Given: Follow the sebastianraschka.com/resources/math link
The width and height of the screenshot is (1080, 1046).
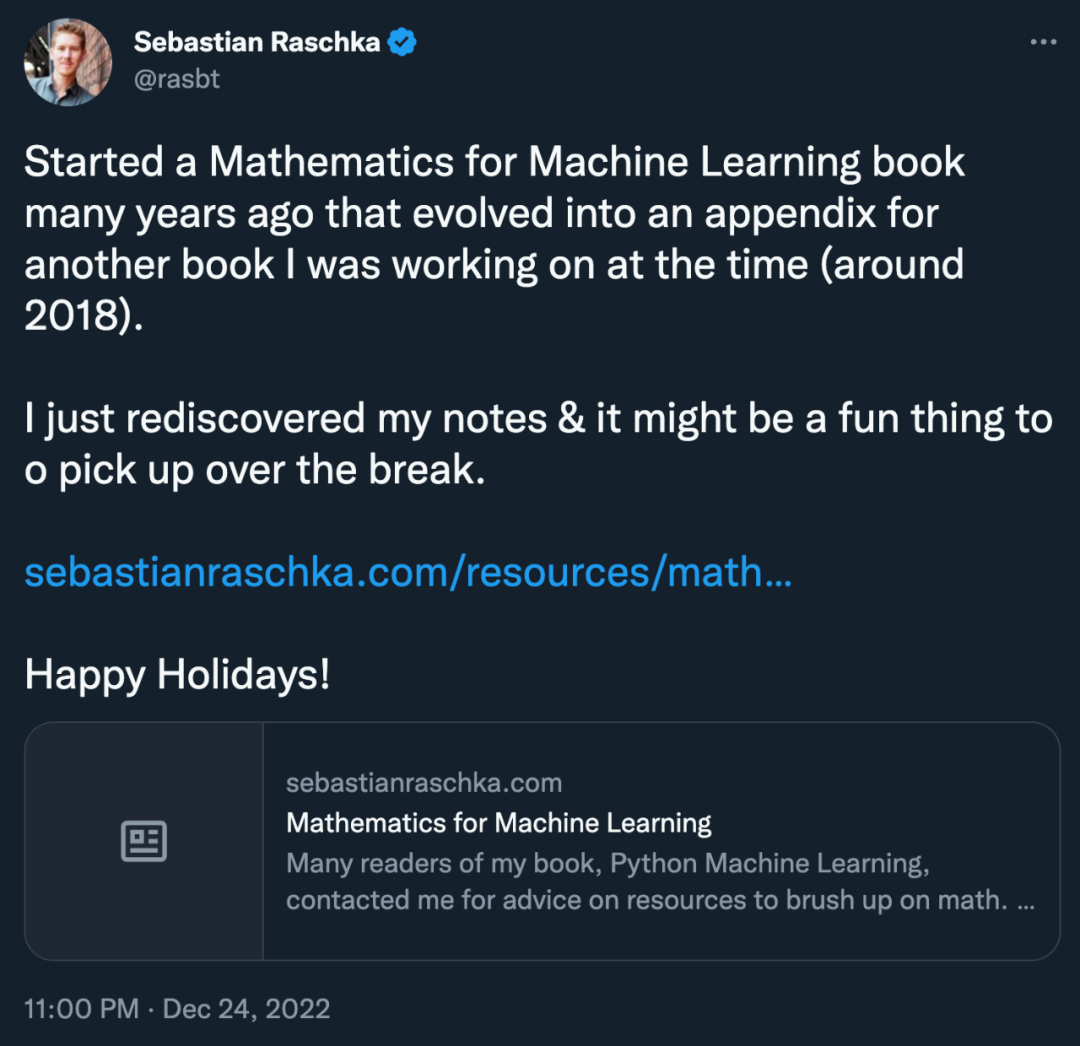Looking at the screenshot, I should coord(408,572).
